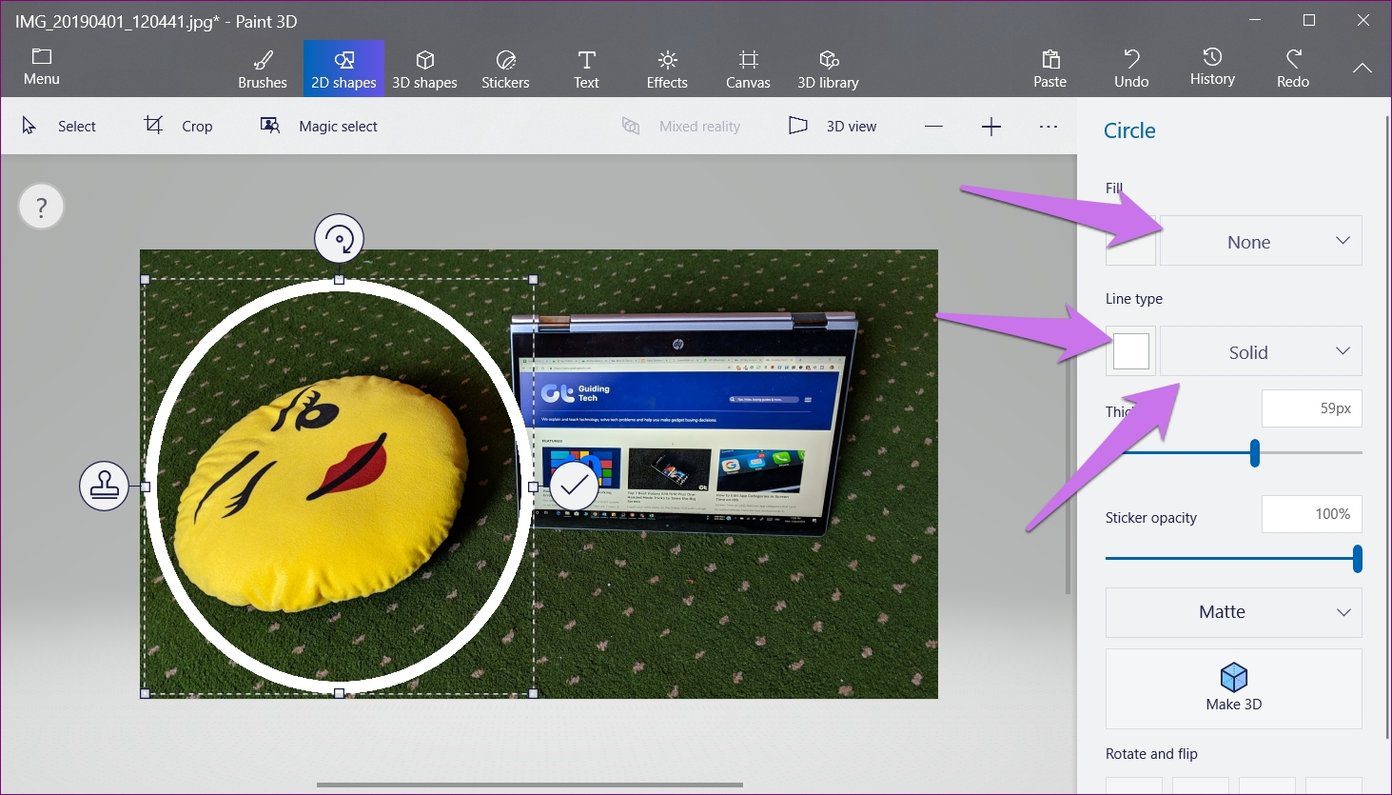Open the Effects tab
The width and height of the screenshot is (1392, 795).
point(667,69)
